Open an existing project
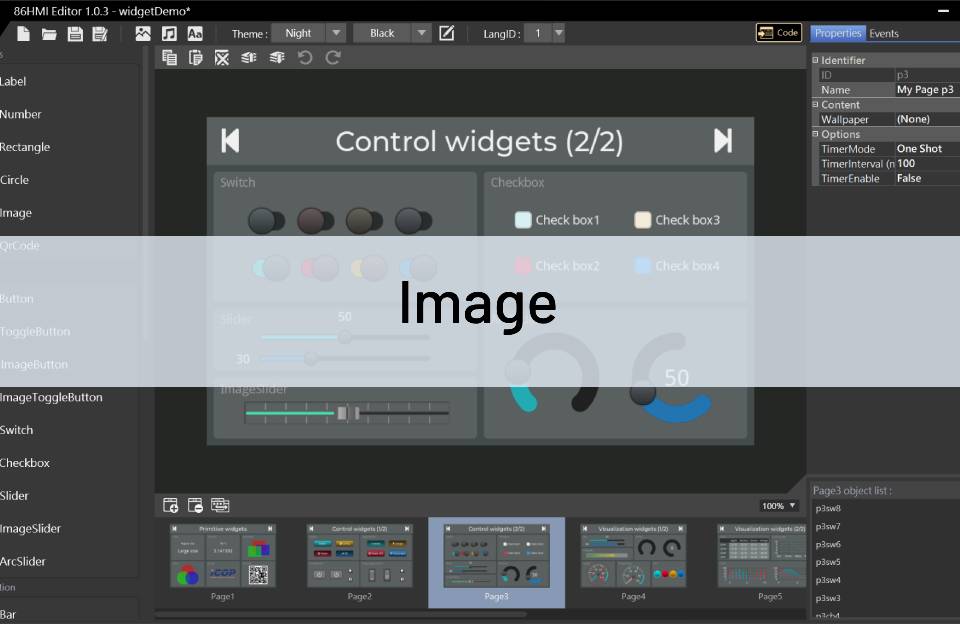 pyautogui.click(x=48, y=33)
